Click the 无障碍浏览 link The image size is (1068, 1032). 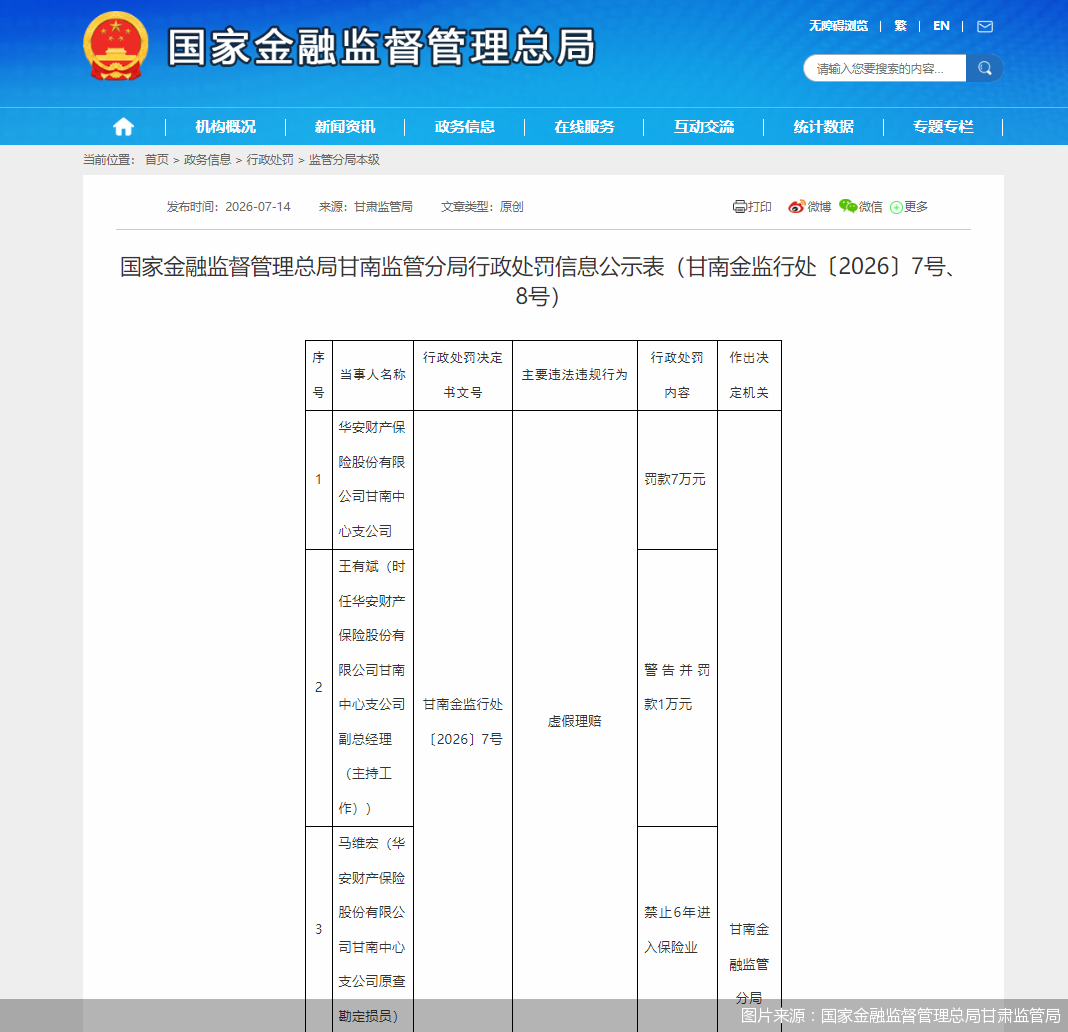pos(838,26)
